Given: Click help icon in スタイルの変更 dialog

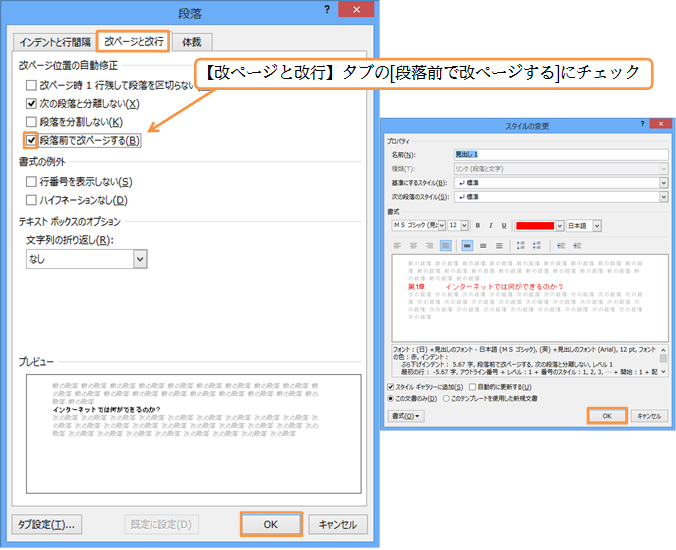Looking at the screenshot, I should (642, 124).
